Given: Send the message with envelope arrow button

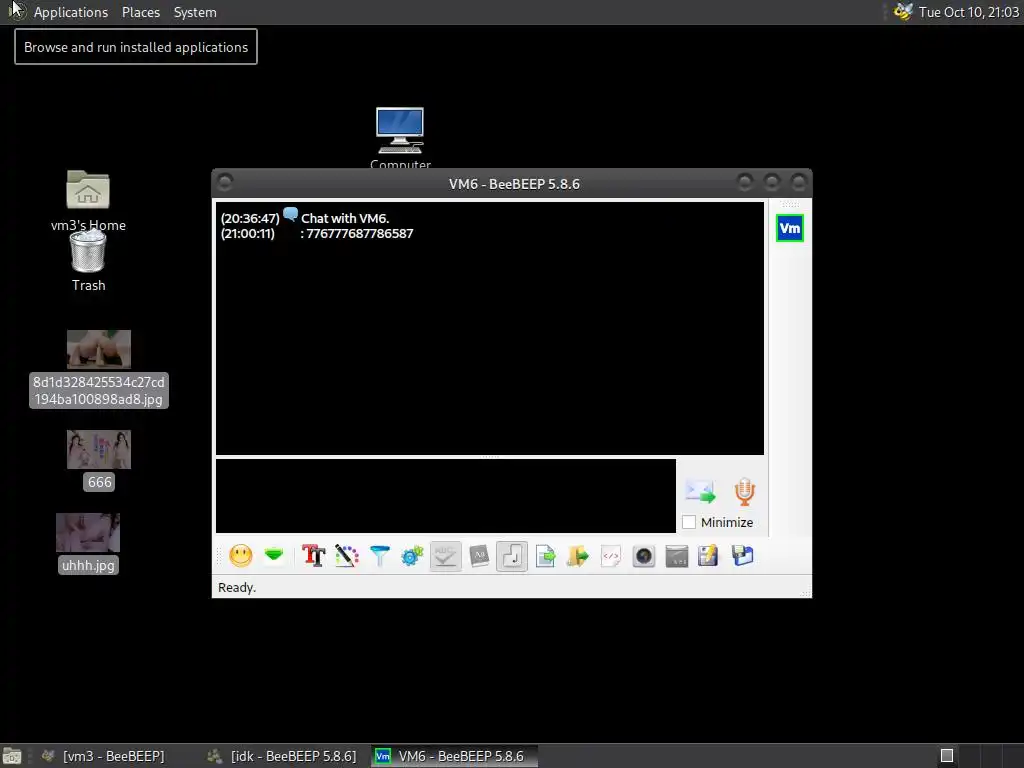Looking at the screenshot, I should (700, 492).
